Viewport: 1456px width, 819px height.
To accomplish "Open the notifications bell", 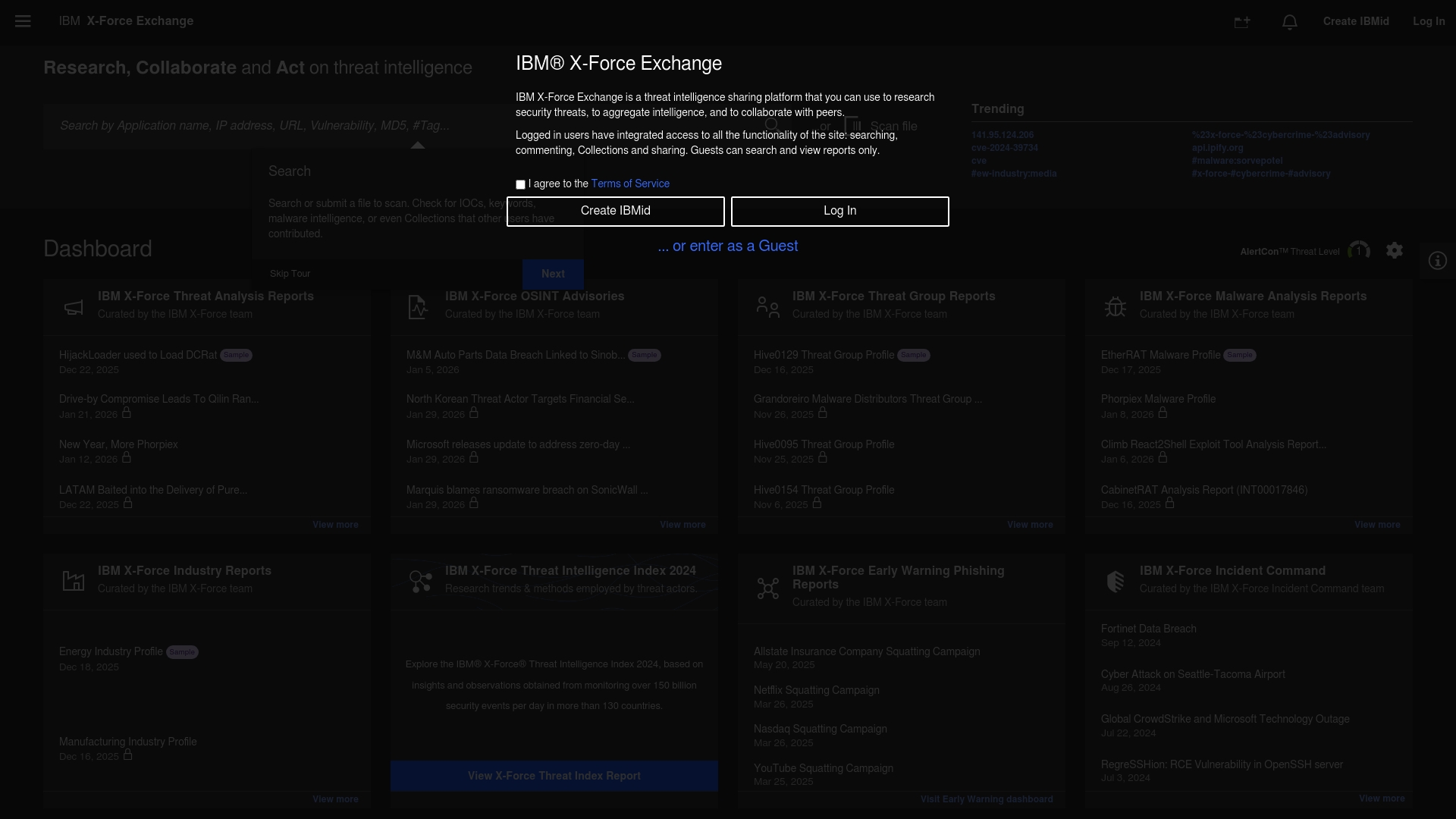I will (1290, 22).
